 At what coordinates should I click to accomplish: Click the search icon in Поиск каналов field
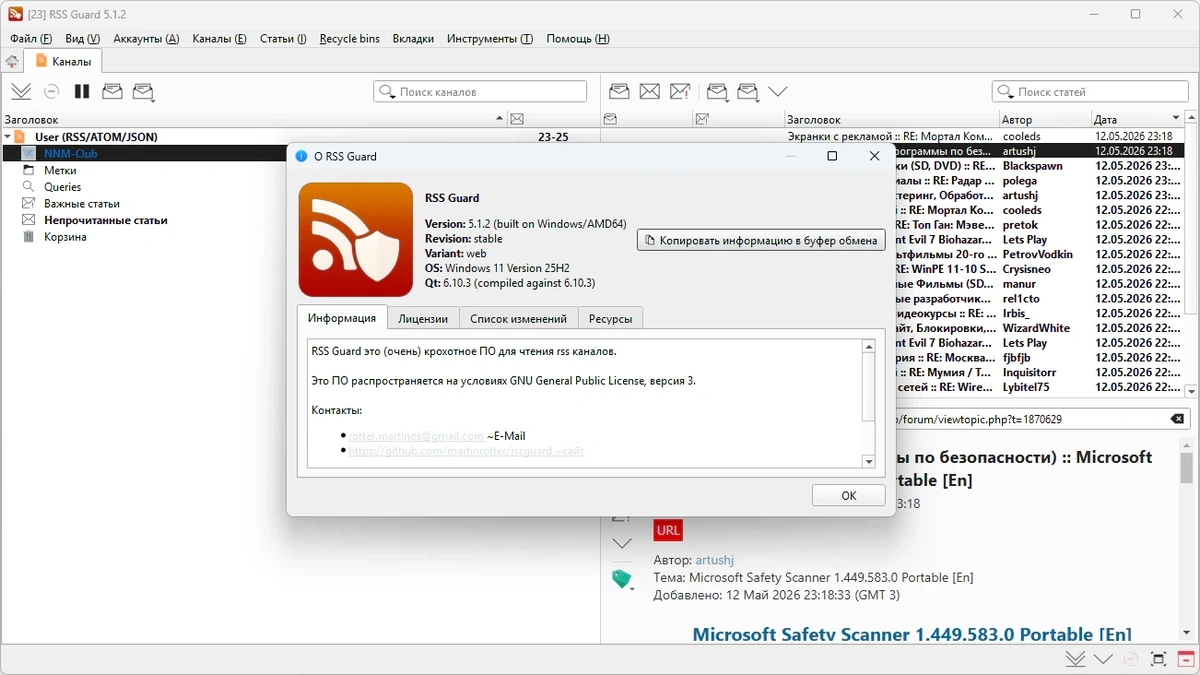[x=387, y=92]
